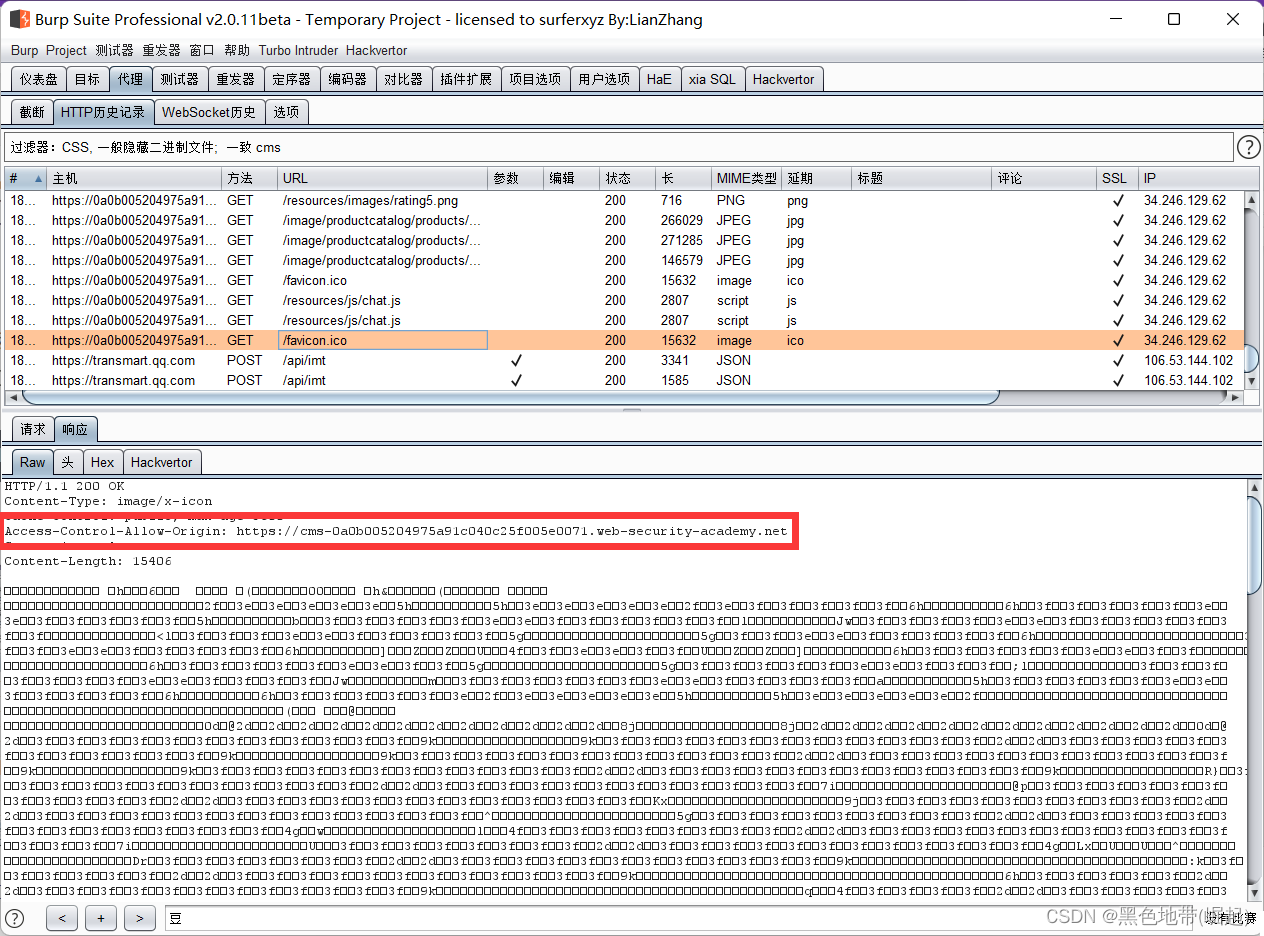This screenshot has height=936, width=1264.
Task: Open the Hackvertor menu in menu bar
Action: point(376,50)
